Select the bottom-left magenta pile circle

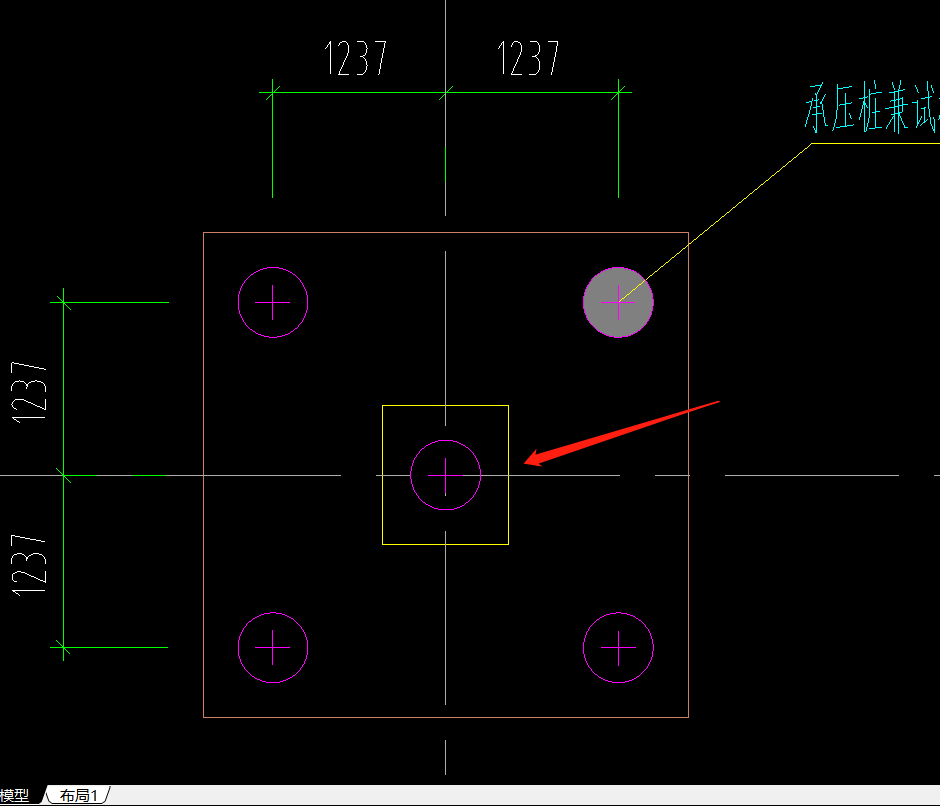click(x=273, y=648)
